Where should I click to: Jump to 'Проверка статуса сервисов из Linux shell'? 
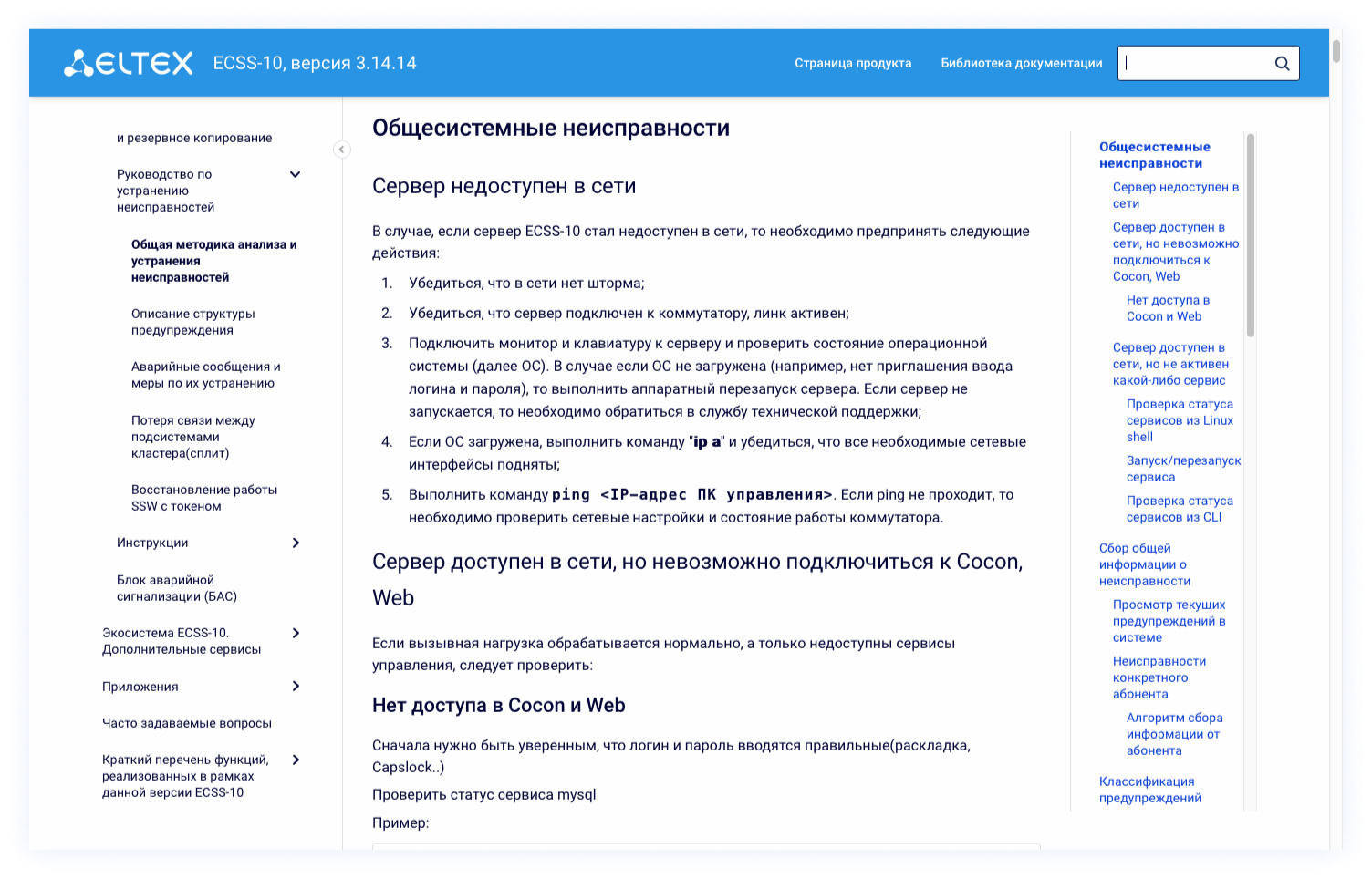tap(1180, 420)
